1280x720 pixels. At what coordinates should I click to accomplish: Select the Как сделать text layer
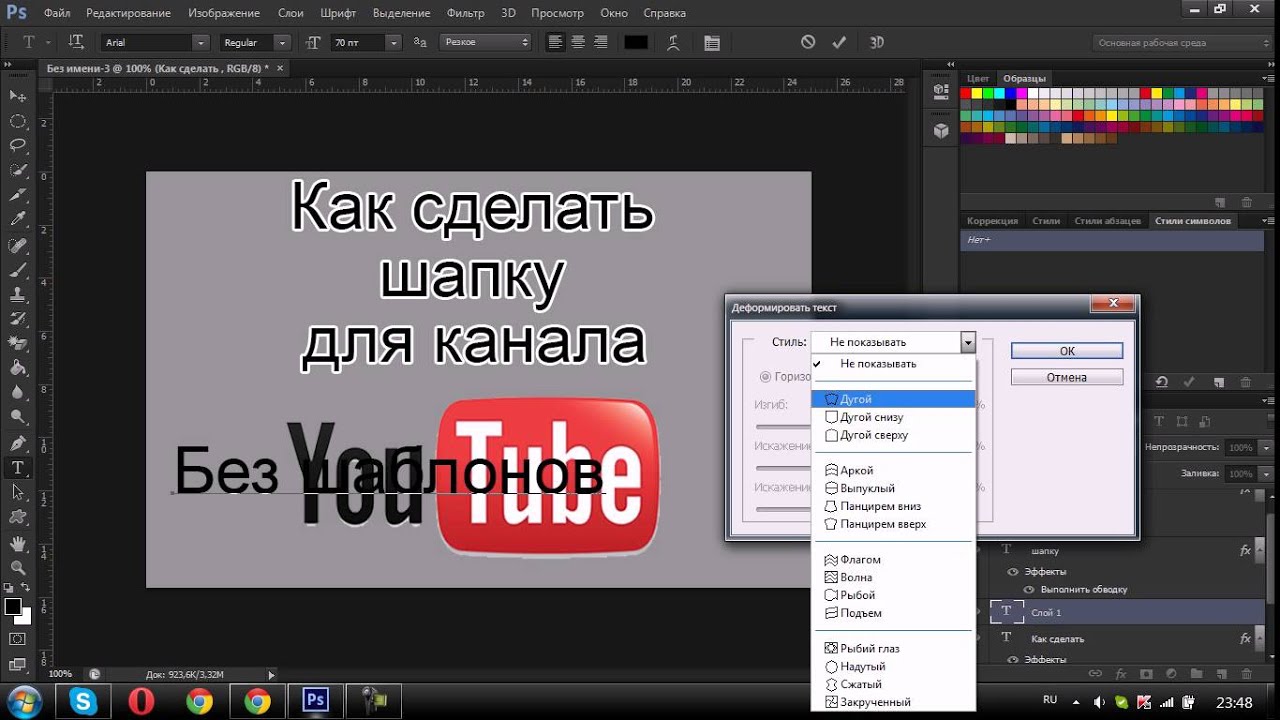click(1125, 638)
